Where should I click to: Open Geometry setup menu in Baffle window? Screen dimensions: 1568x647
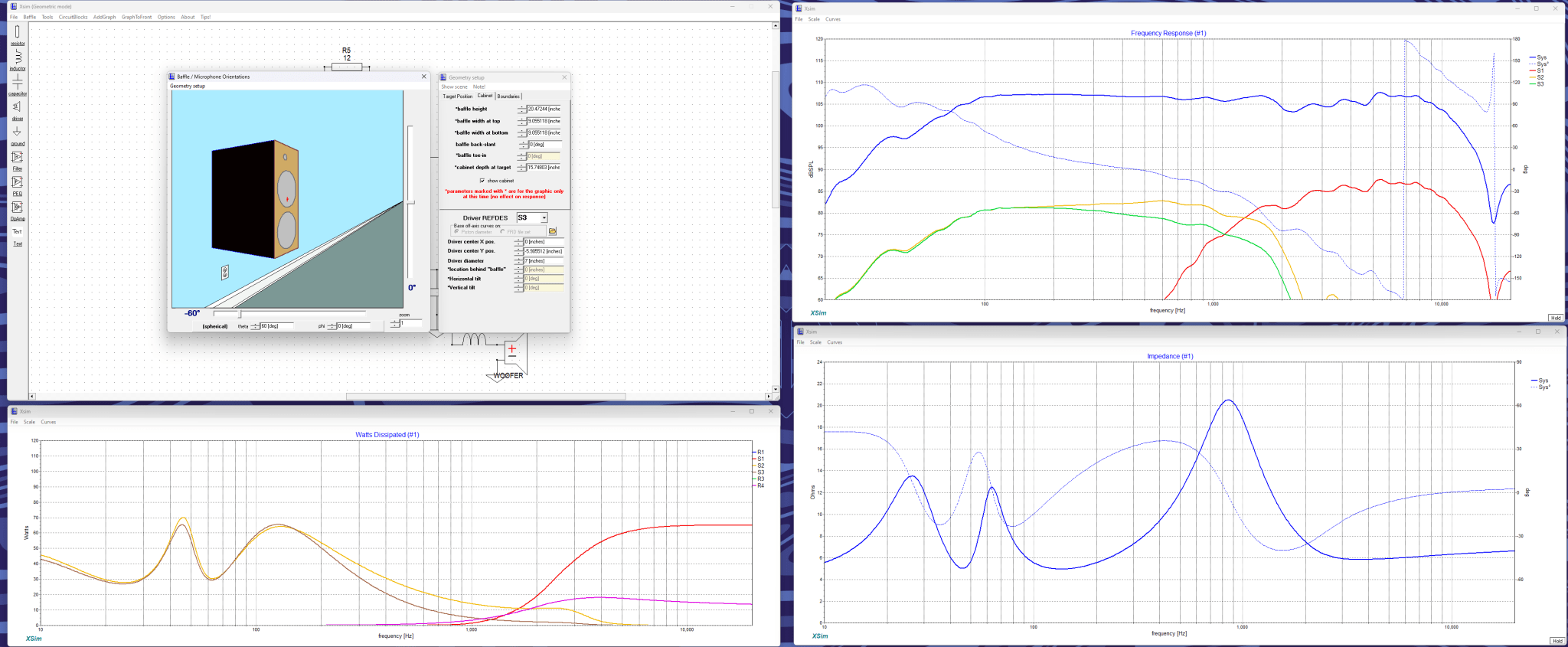188,86
